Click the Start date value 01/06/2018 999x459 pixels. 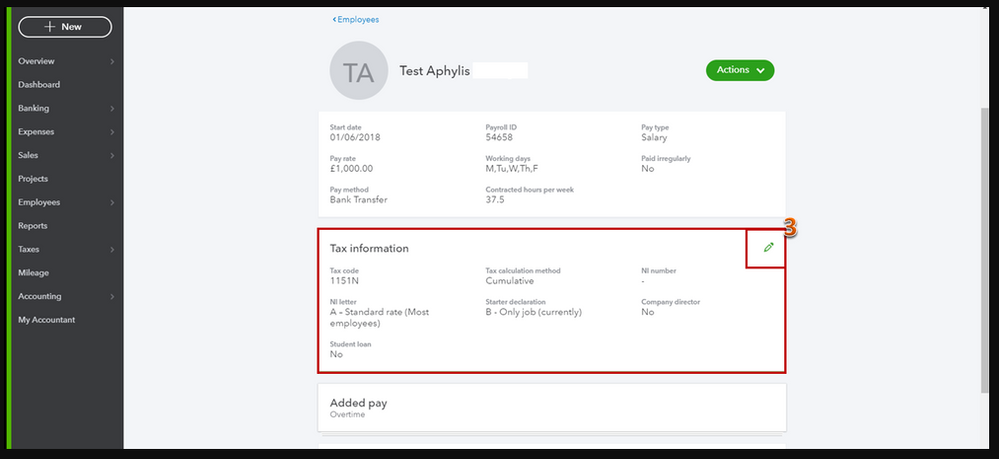pyautogui.click(x=355, y=138)
